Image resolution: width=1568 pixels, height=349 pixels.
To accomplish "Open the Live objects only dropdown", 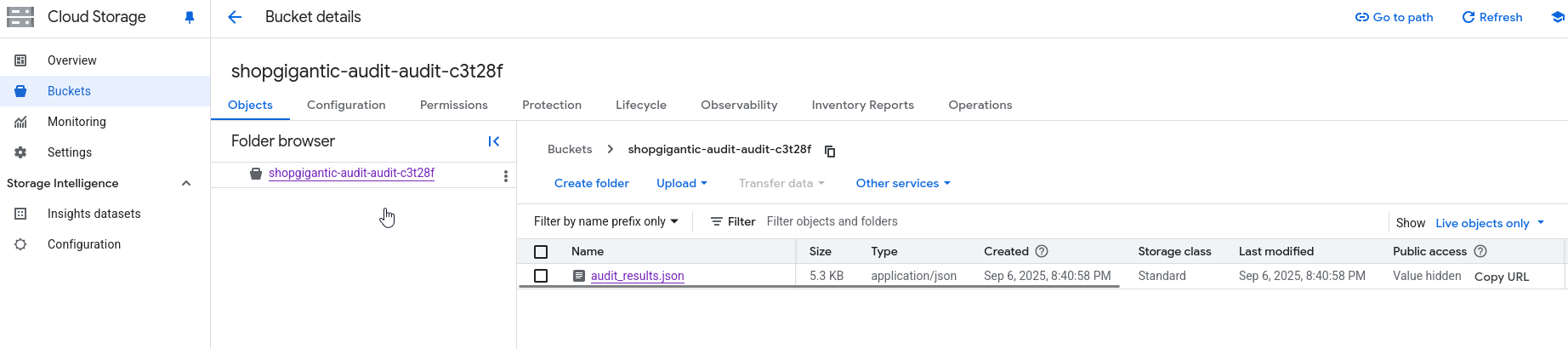I will [x=1490, y=223].
